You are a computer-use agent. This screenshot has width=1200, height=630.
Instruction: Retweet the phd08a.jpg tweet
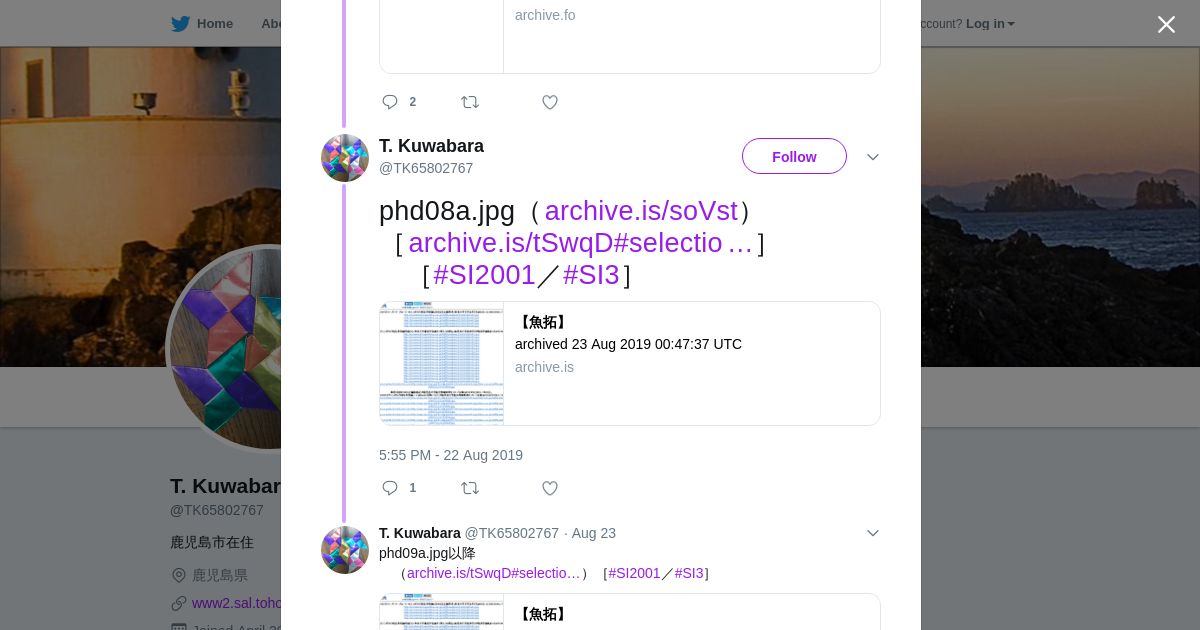point(470,488)
